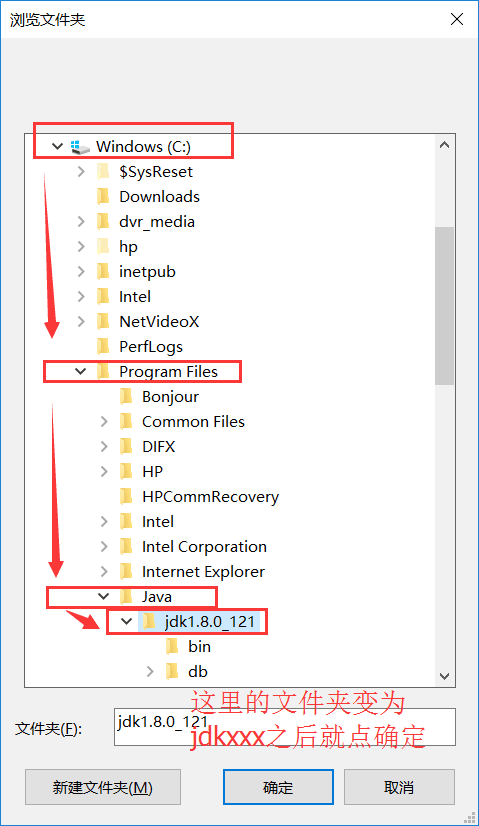The width and height of the screenshot is (479, 826).
Task: Click the scrollbar down arrow
Action: [444, 676]
